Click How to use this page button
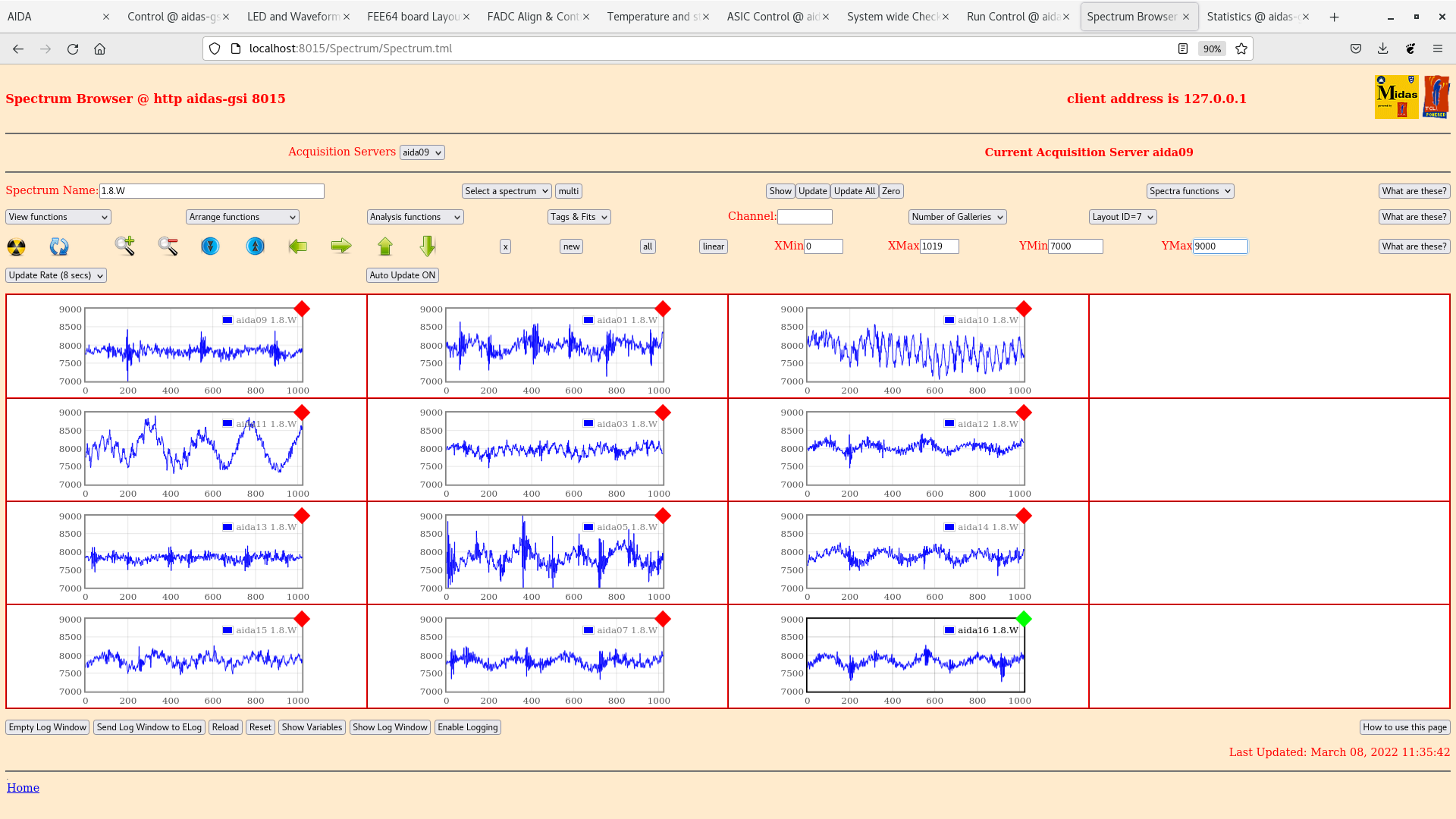Image resolution: width=1456 pixels, height=819 pixels. [x=1404, y=727]
